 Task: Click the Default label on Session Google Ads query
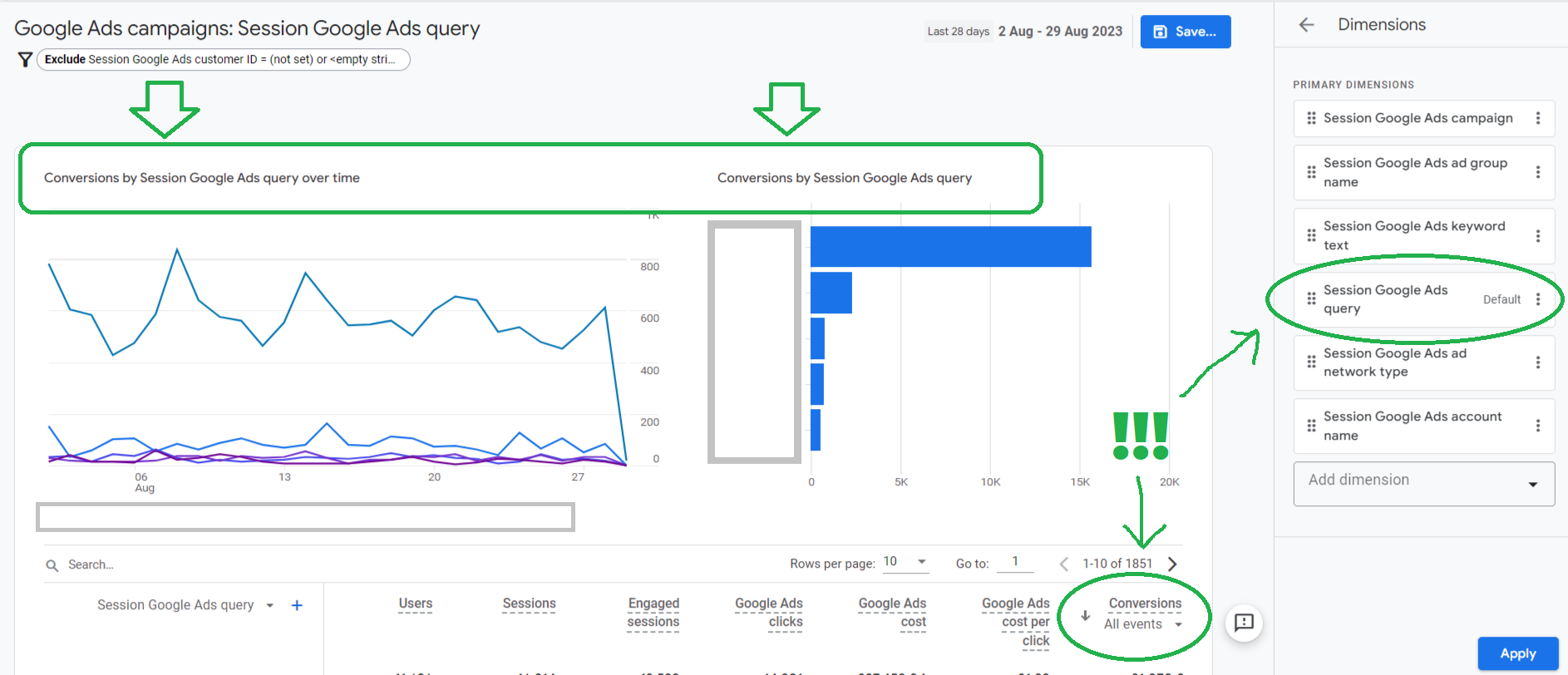(x=1501, y=299)
